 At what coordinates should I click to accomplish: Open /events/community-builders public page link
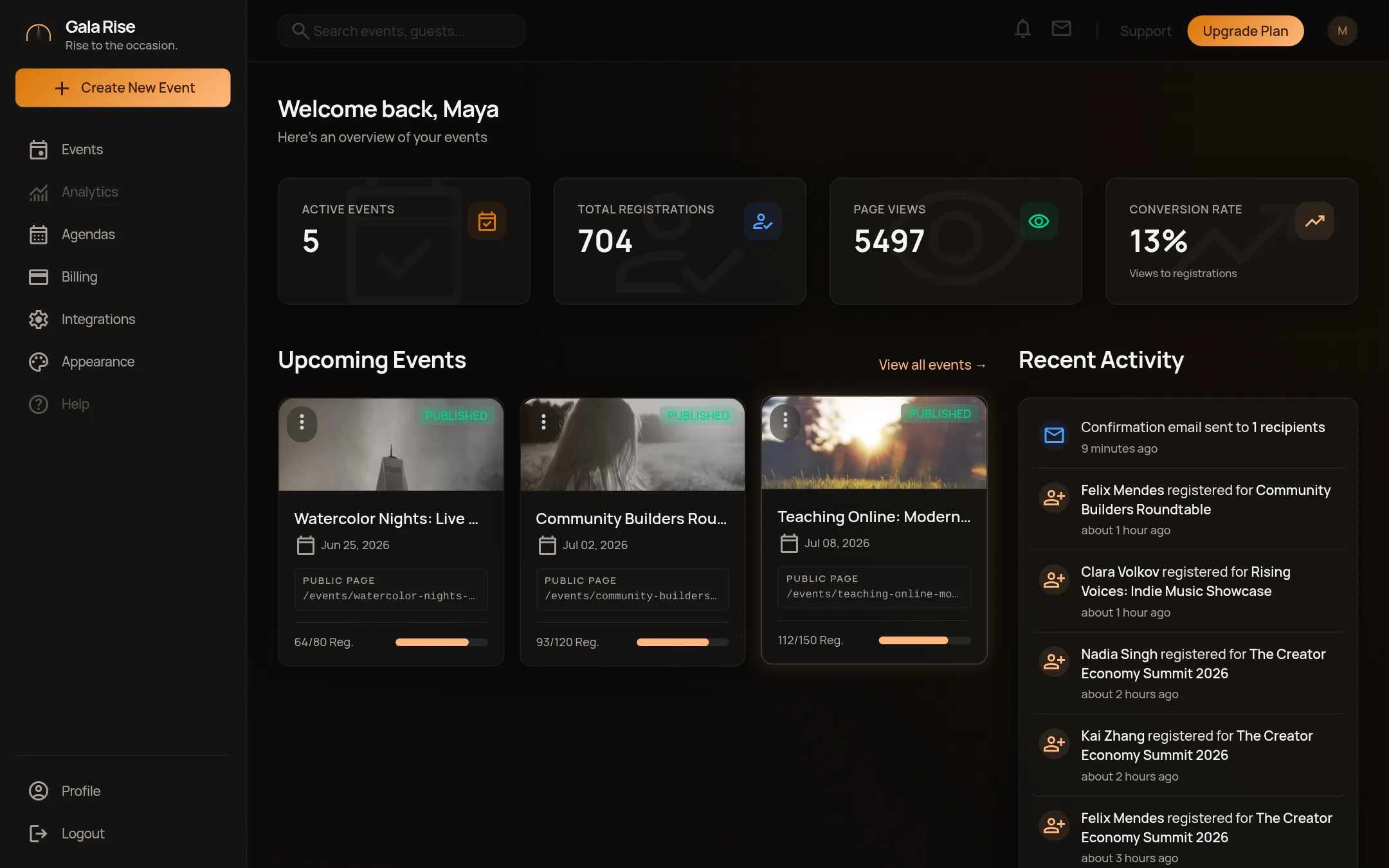(x=630, y=596)
